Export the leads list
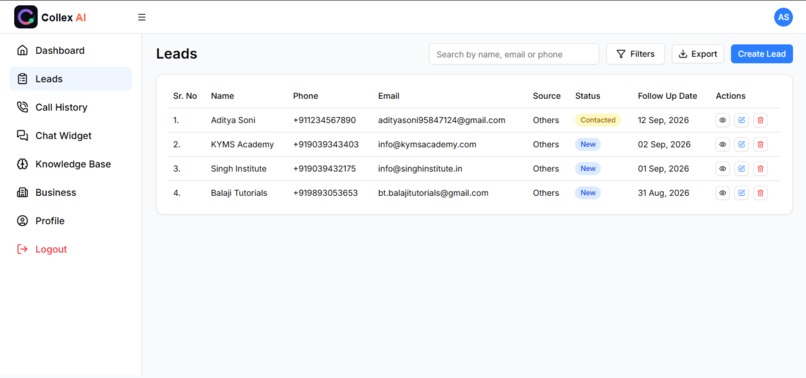Viewport: 806px width, 378px height. pos(698,54)
